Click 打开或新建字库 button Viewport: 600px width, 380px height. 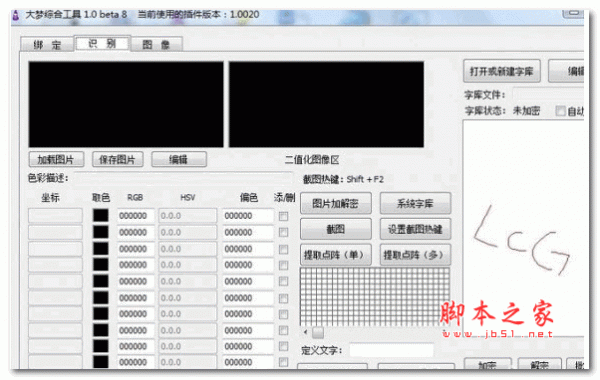pyautogui.click(x=502, y=71)
